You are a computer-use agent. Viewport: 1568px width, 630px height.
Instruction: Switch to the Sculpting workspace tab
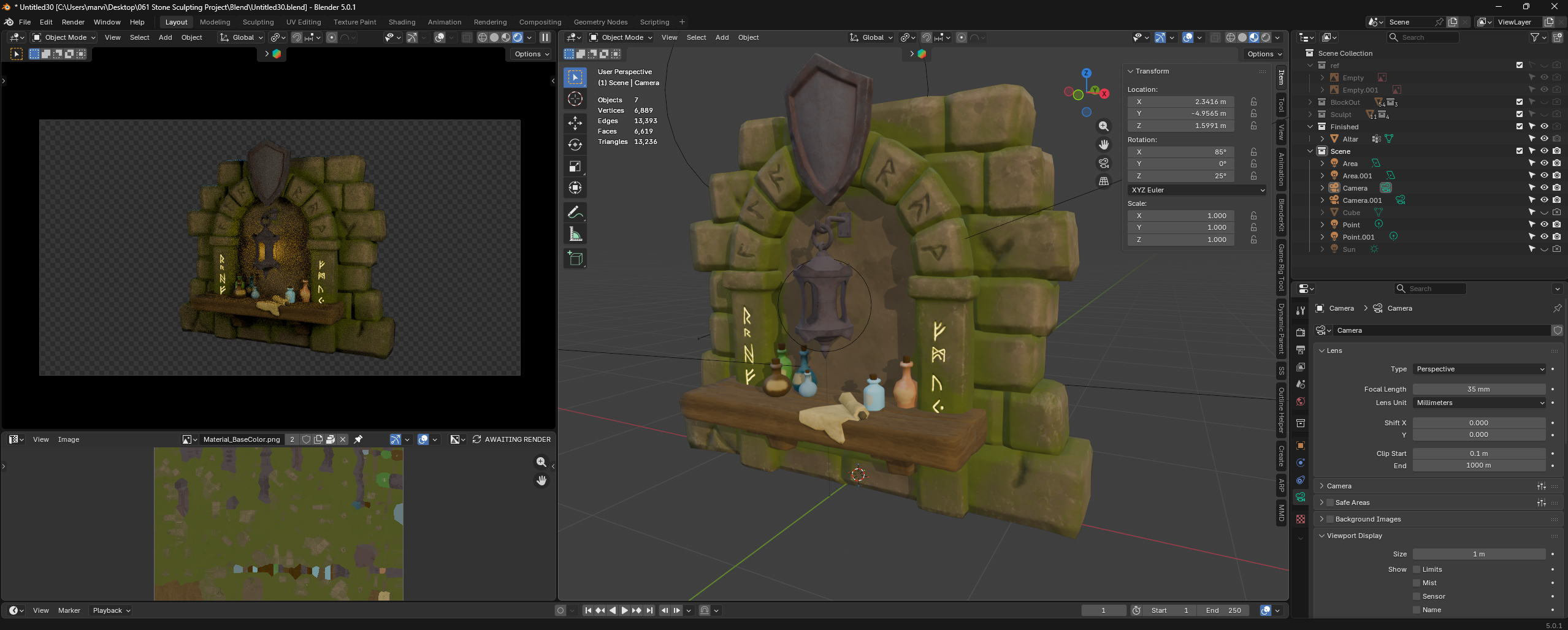(258, 22)
